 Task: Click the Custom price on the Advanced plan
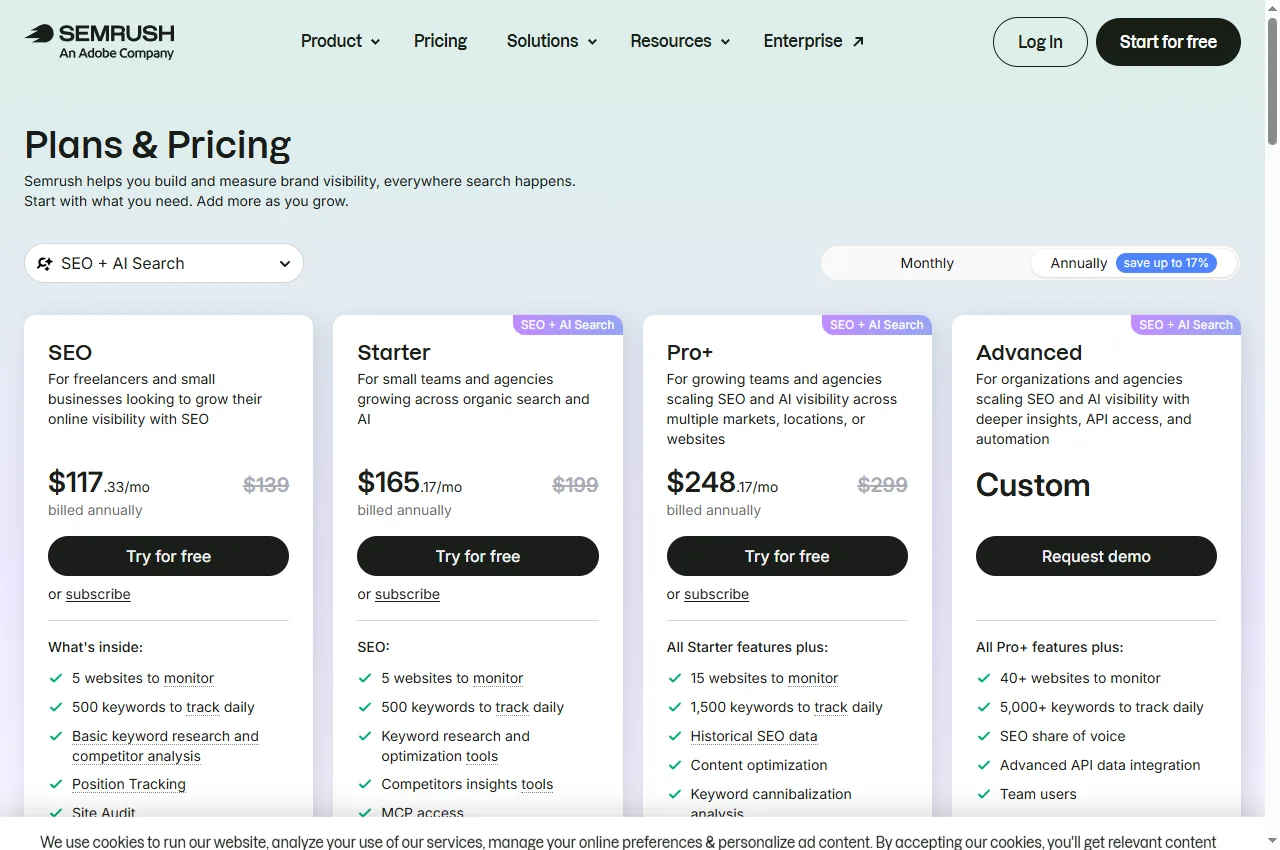tap(1033, 485)
